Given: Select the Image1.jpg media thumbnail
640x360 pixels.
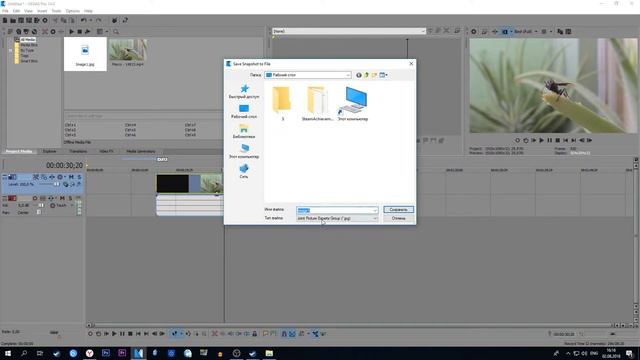Looking at the screenshot, I should (x=85, y=54).
